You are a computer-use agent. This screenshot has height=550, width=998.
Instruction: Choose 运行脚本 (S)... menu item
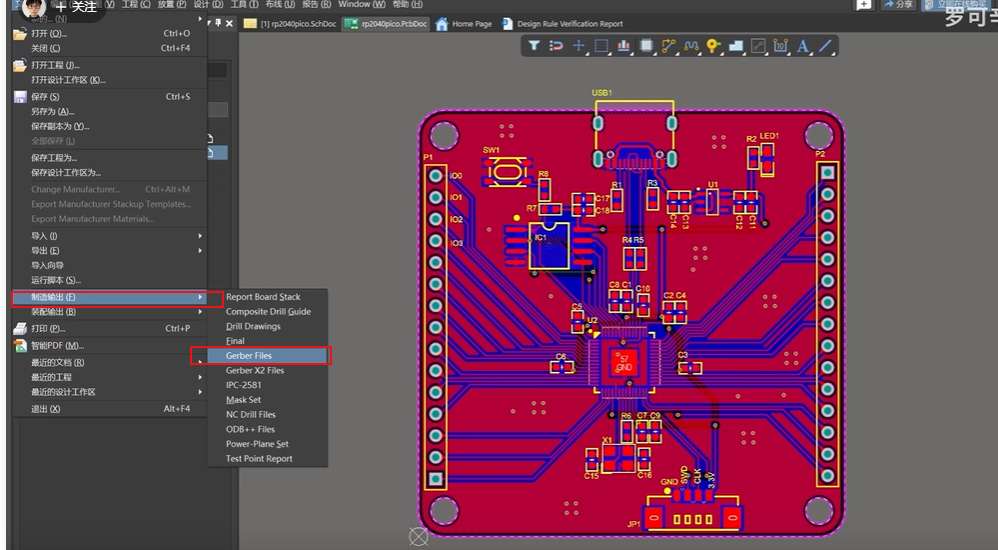click(x=109, y=280)
